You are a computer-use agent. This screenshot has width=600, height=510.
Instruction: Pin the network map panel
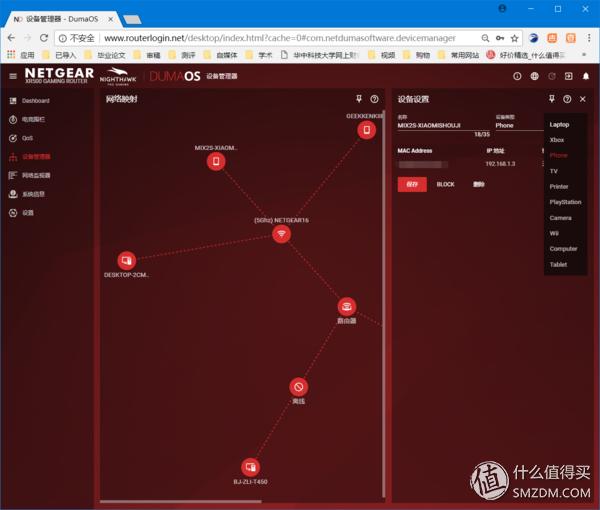[359, 99]
